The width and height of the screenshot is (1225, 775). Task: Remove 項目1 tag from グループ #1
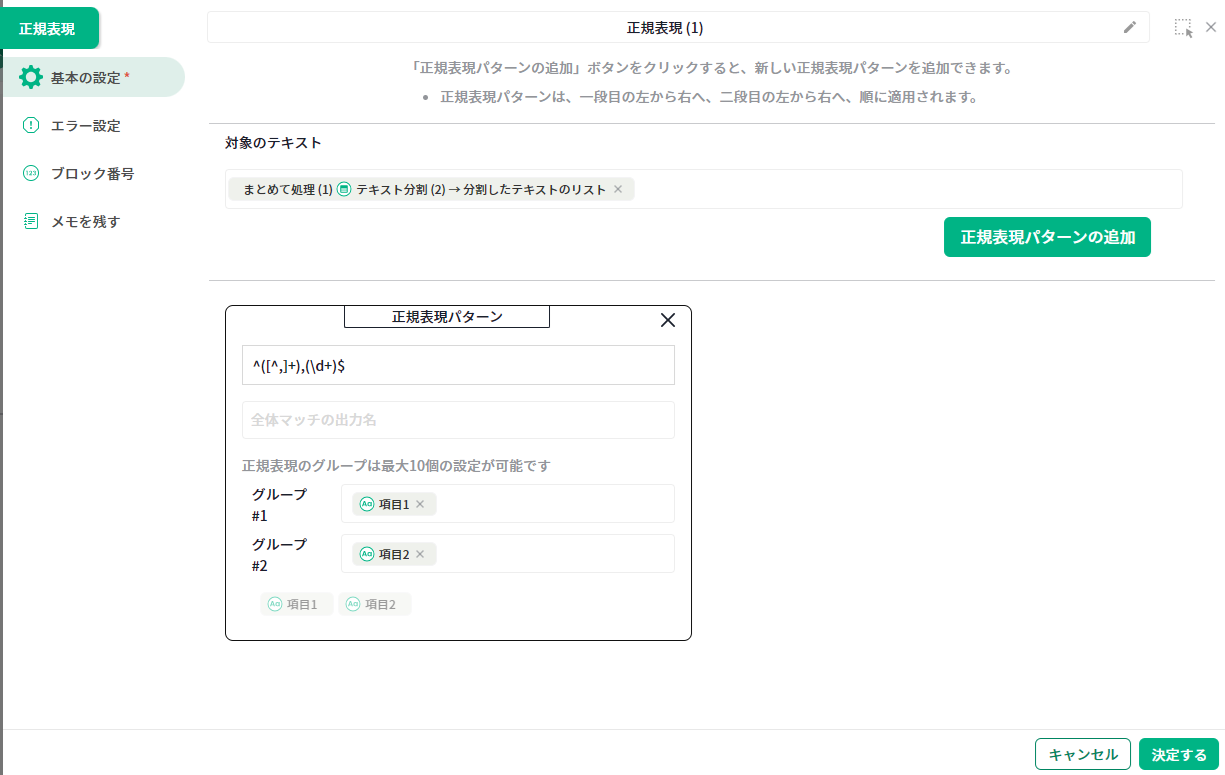(420, 504)
